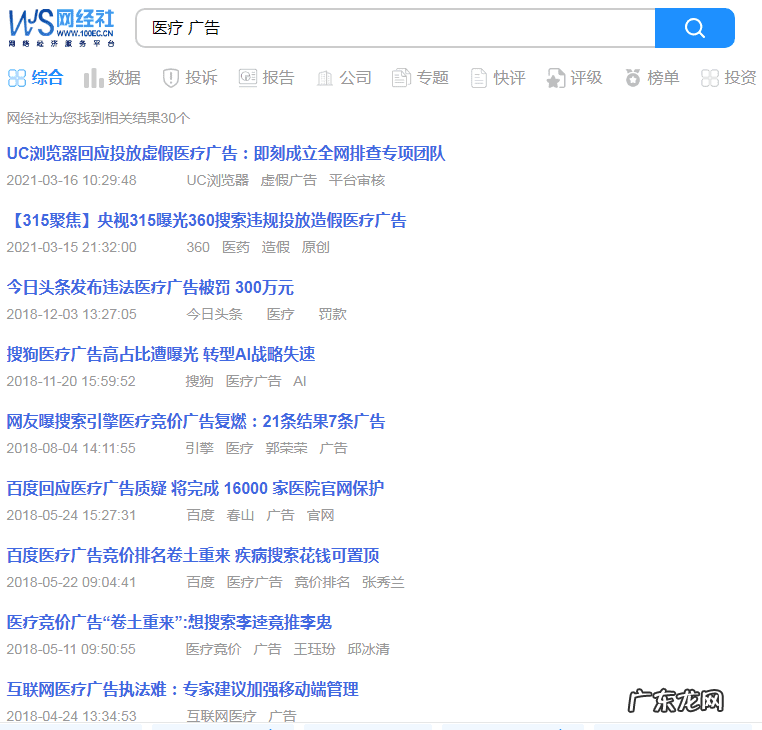Viewport: 762px width, 730px height.
Task: Open article 百度回应医疗广告质疑
Action: click(x=195, y=488)
